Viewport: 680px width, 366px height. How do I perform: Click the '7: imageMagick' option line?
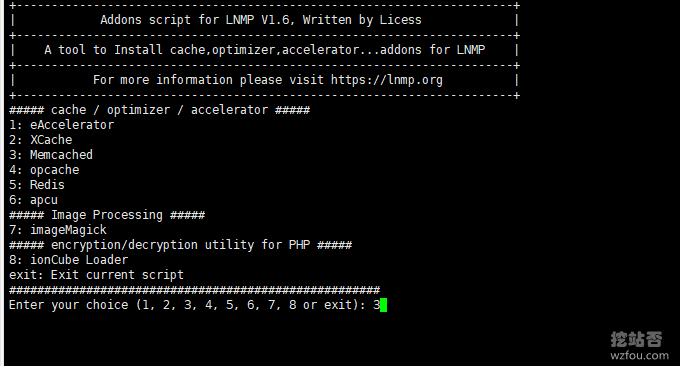[58, 230]
